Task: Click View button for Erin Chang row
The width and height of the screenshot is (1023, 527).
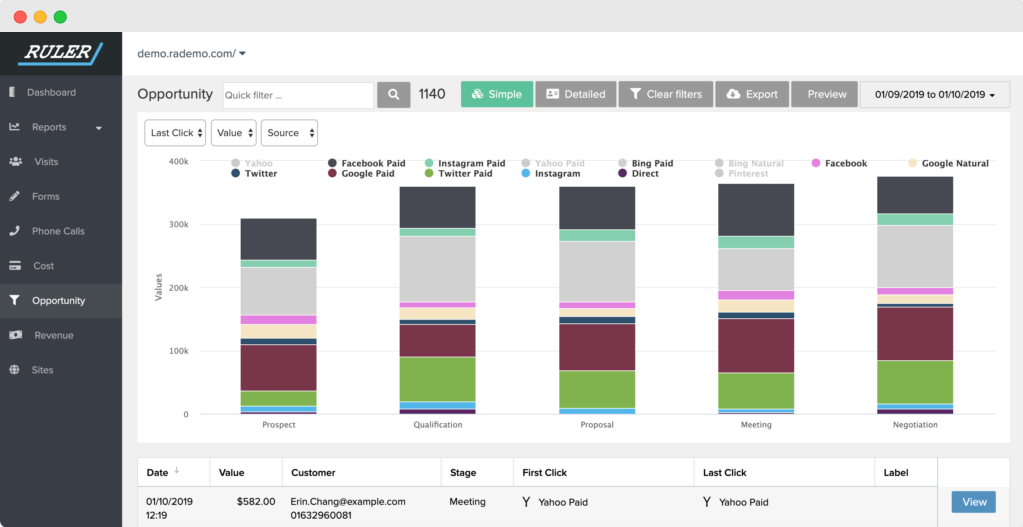Action: point(973,502)
